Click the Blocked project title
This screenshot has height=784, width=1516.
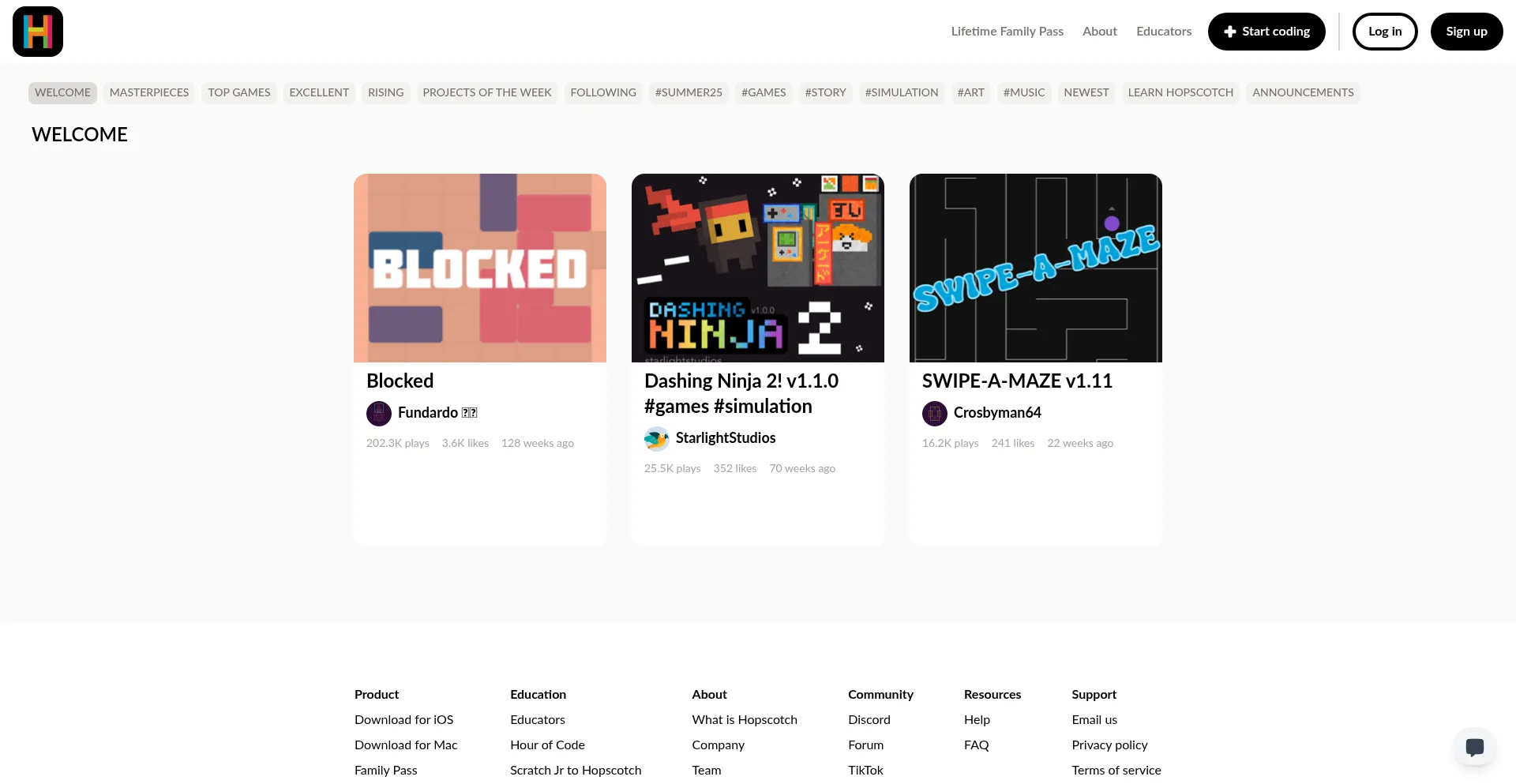tap(400, 381)
